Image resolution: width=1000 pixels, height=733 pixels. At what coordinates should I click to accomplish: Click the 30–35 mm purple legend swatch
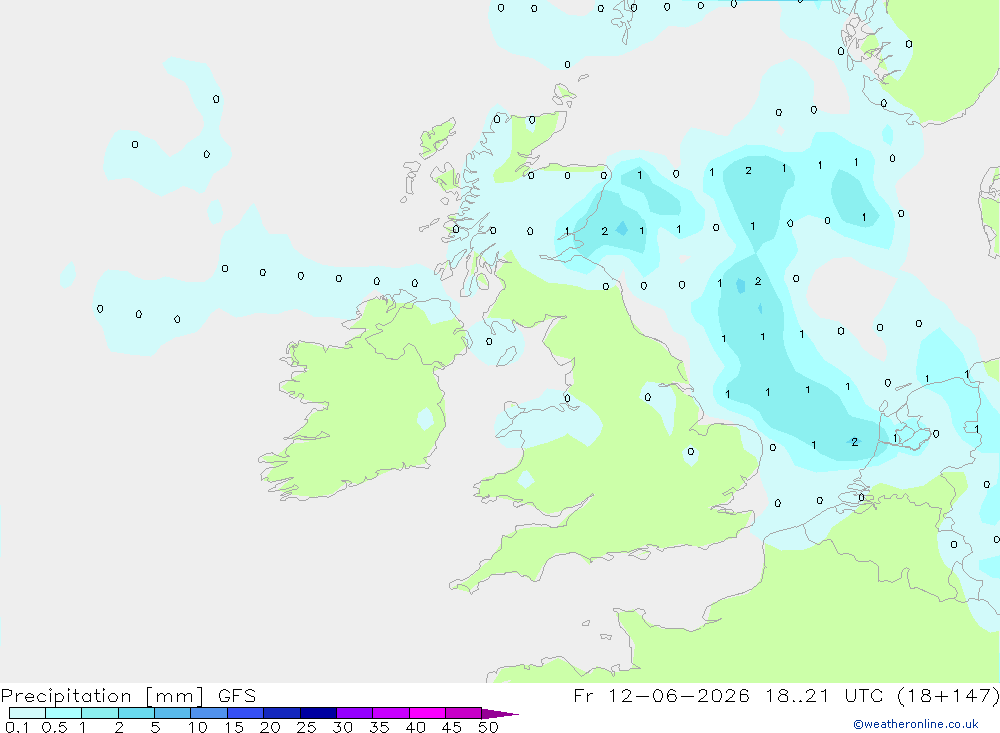355,713
